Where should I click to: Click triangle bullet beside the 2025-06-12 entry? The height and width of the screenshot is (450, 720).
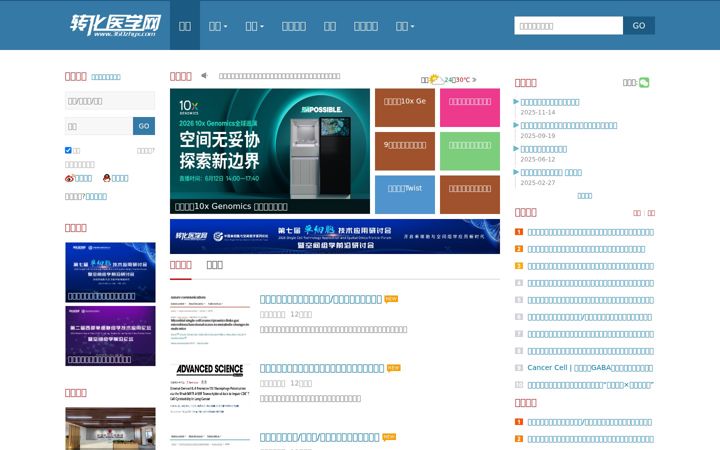(x=516, y=149)
